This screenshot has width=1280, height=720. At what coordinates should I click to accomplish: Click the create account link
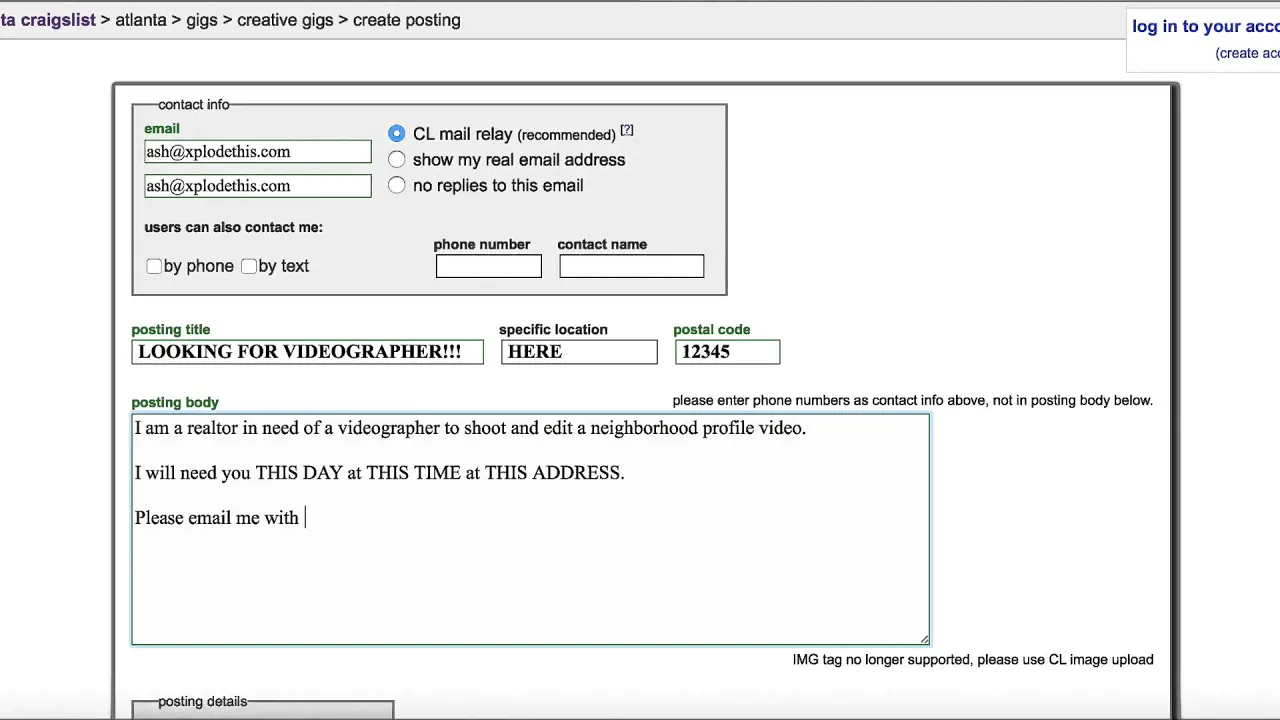click(x=1247, y=54)
